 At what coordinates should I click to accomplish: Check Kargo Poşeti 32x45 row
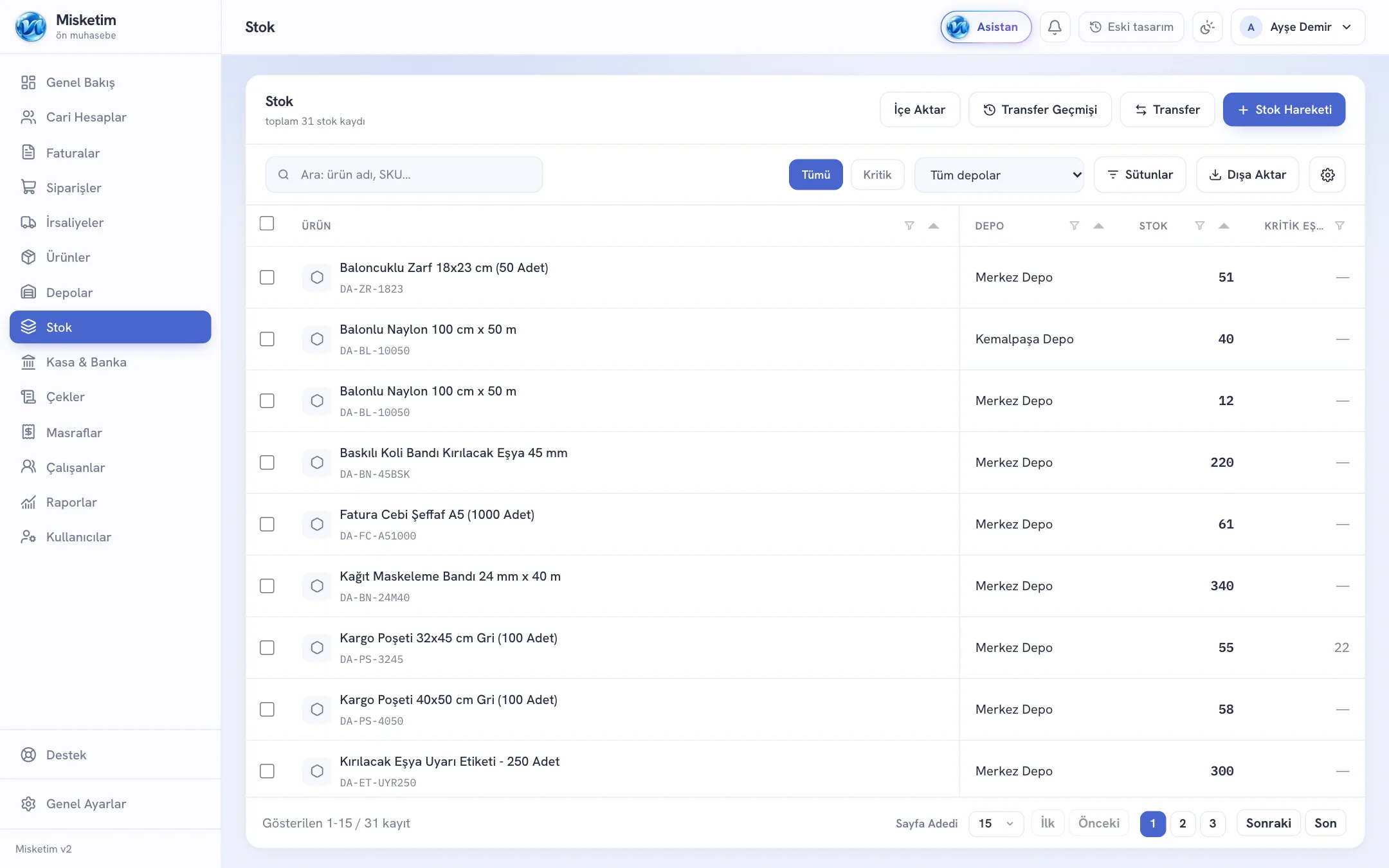click(267, 647)
